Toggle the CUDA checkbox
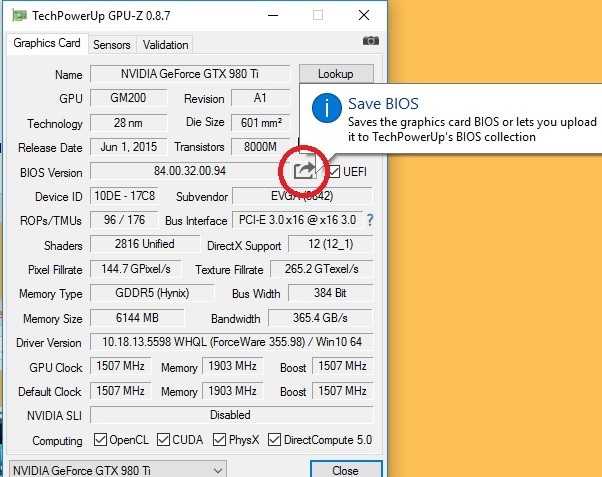This screenshot has height=477, width=602. coord(163,439)
